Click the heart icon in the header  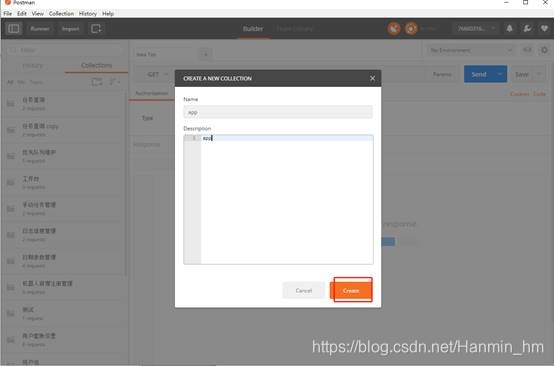[x=544, y=28]
